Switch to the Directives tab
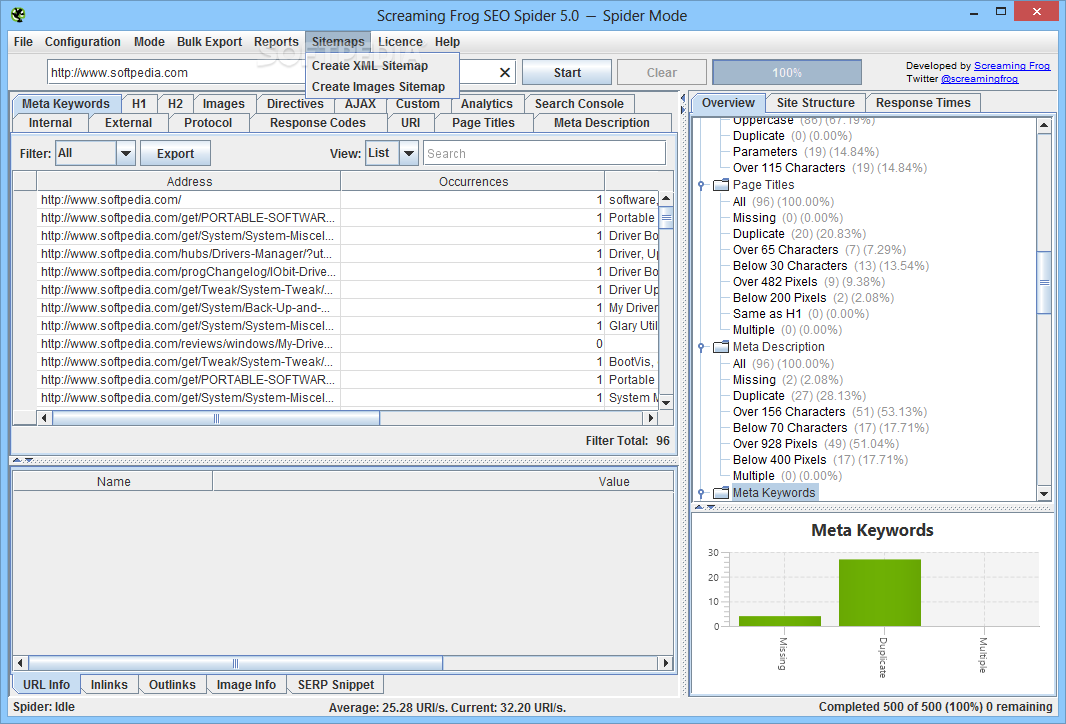This screenshot has height=724, width=1066. pos(295,104)
